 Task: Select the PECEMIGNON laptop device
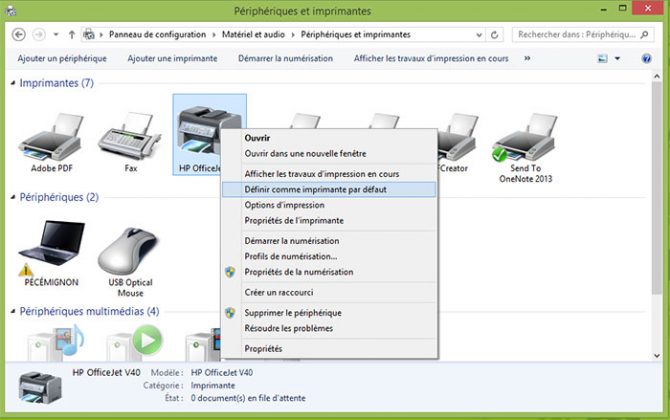coord(51,248)
